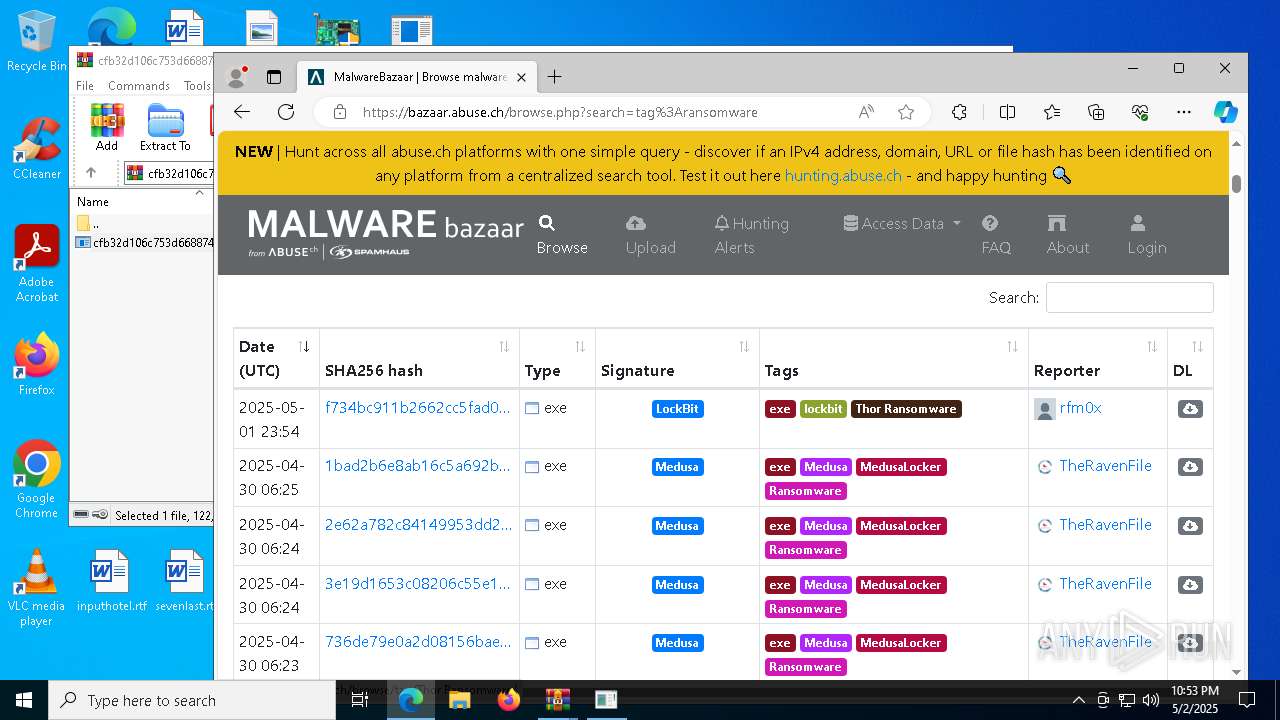This screenshot has width=1280, height=720.
Task: Open Edge read aloud option
Action: [x=866, y=112]
